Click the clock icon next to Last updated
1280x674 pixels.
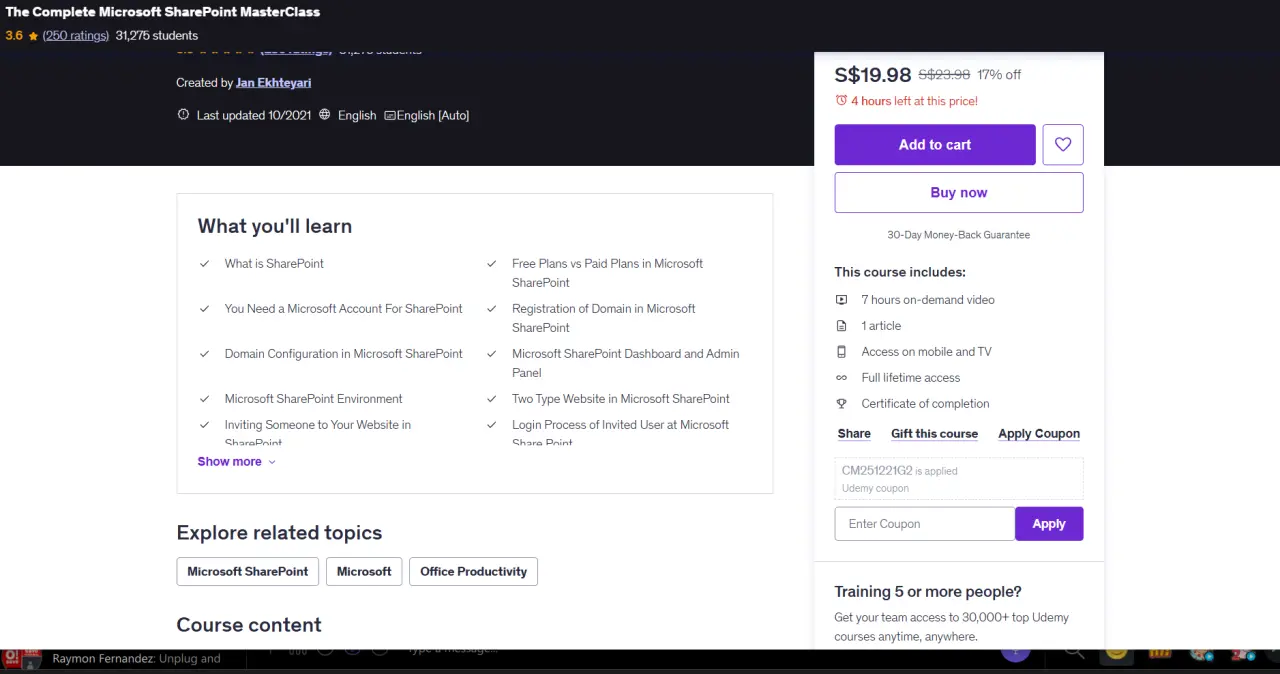[183, 115]
